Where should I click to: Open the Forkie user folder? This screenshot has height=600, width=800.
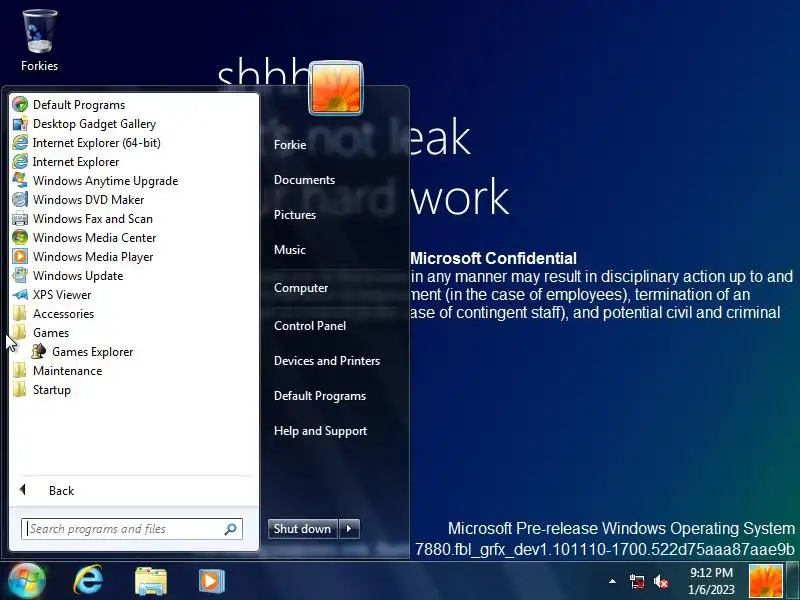tap(290, 145)
